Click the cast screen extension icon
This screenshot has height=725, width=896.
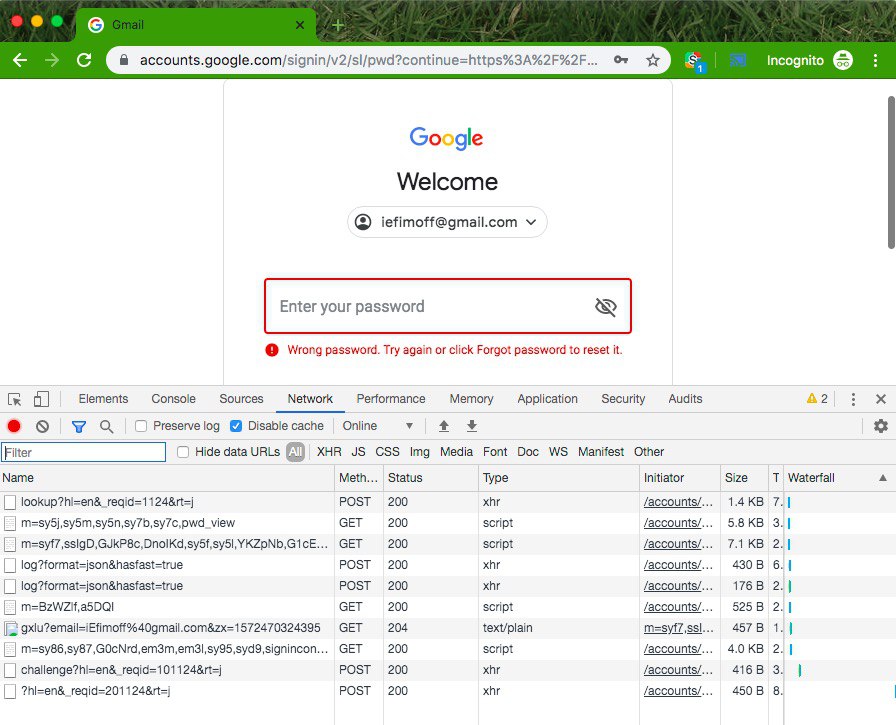tap(737, 59)
